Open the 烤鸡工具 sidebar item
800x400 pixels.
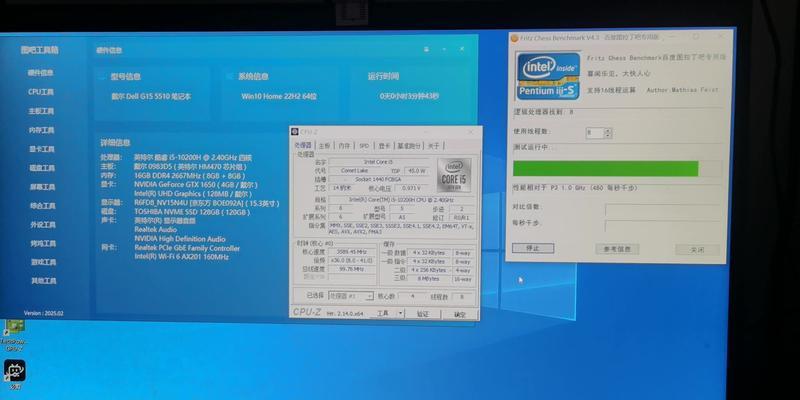(43, 243)
